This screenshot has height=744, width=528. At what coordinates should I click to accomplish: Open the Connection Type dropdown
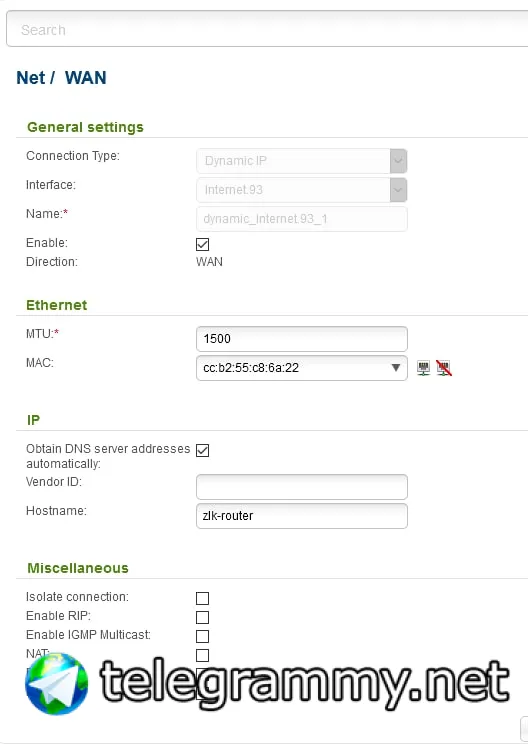click(x=302, y=161)
